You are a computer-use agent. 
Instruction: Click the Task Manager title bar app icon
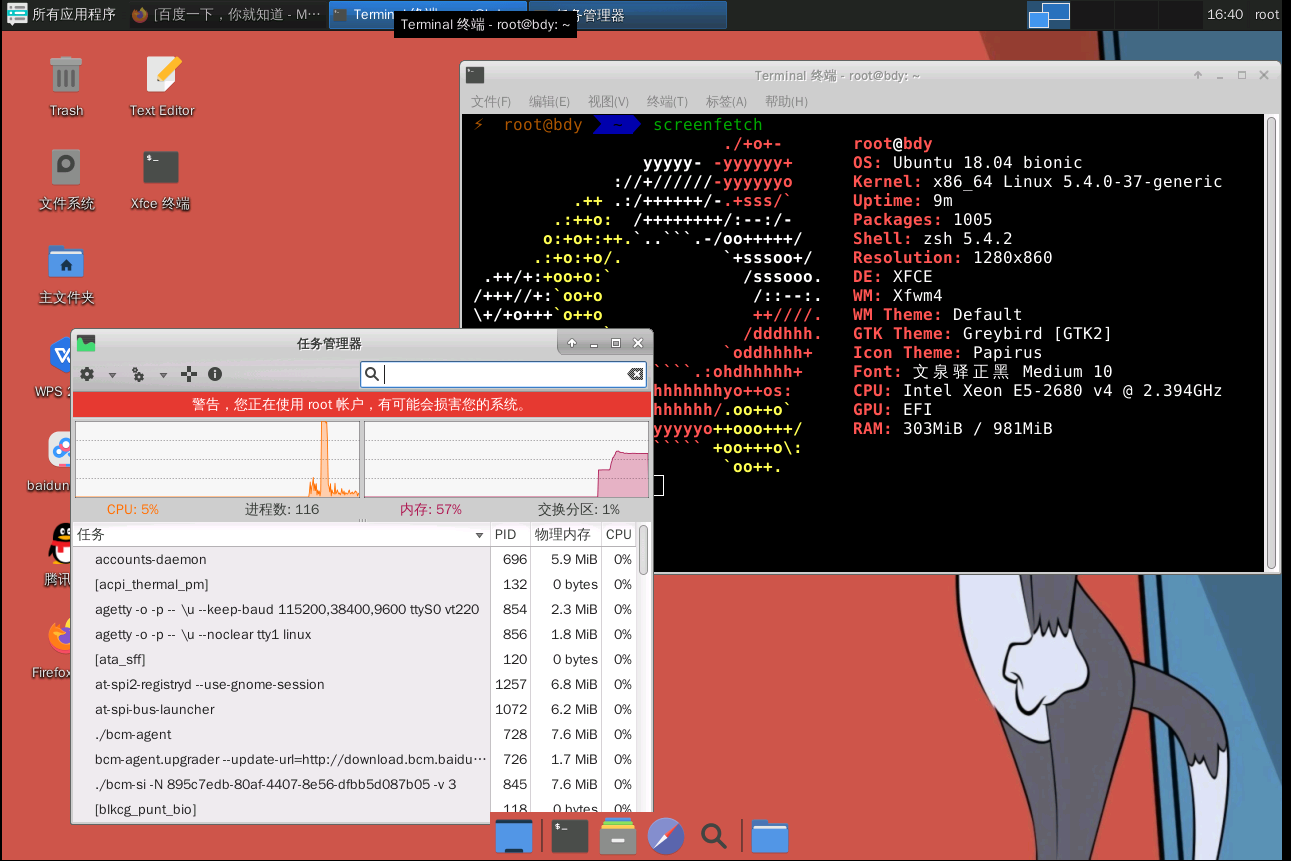click(x=86, y=343)
